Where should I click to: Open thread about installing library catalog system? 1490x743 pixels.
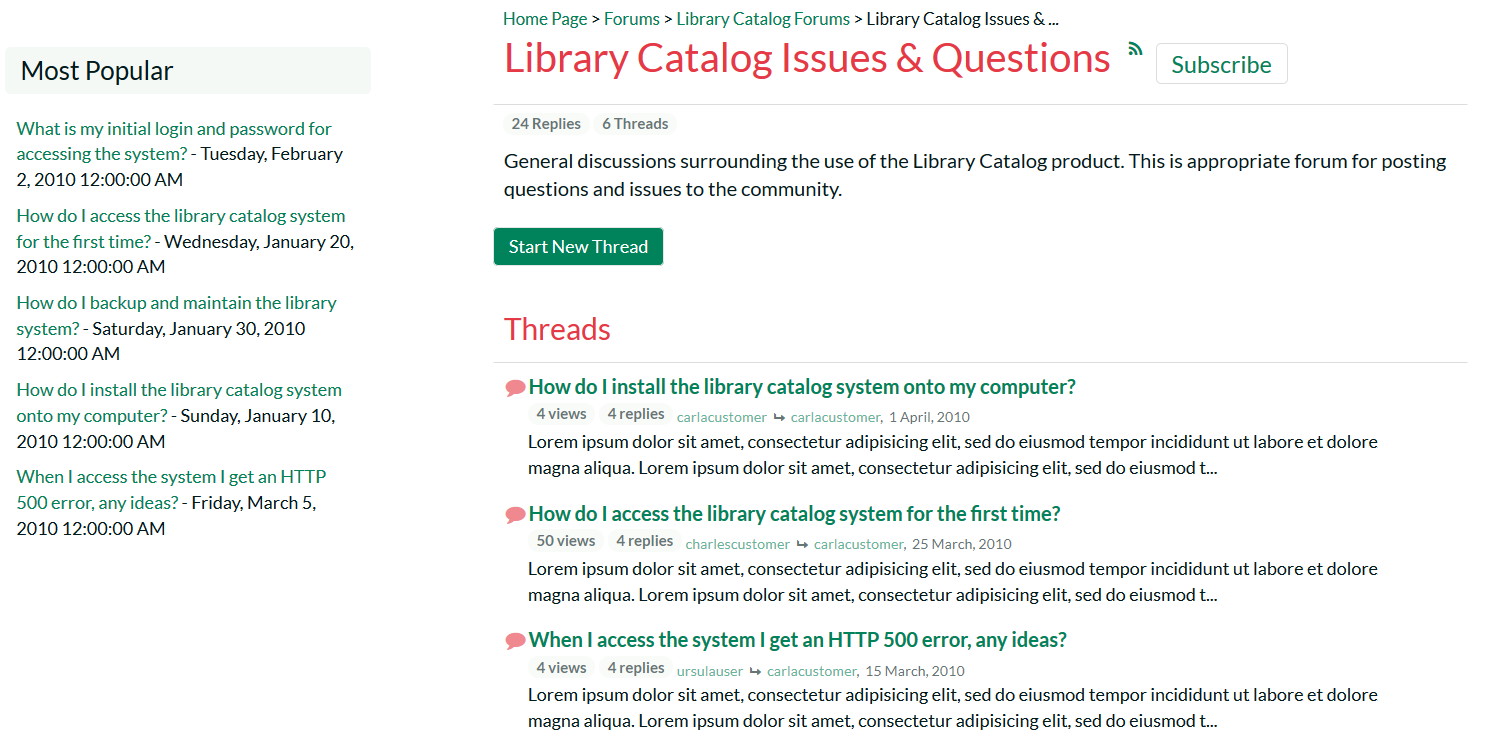coord(802,387)
